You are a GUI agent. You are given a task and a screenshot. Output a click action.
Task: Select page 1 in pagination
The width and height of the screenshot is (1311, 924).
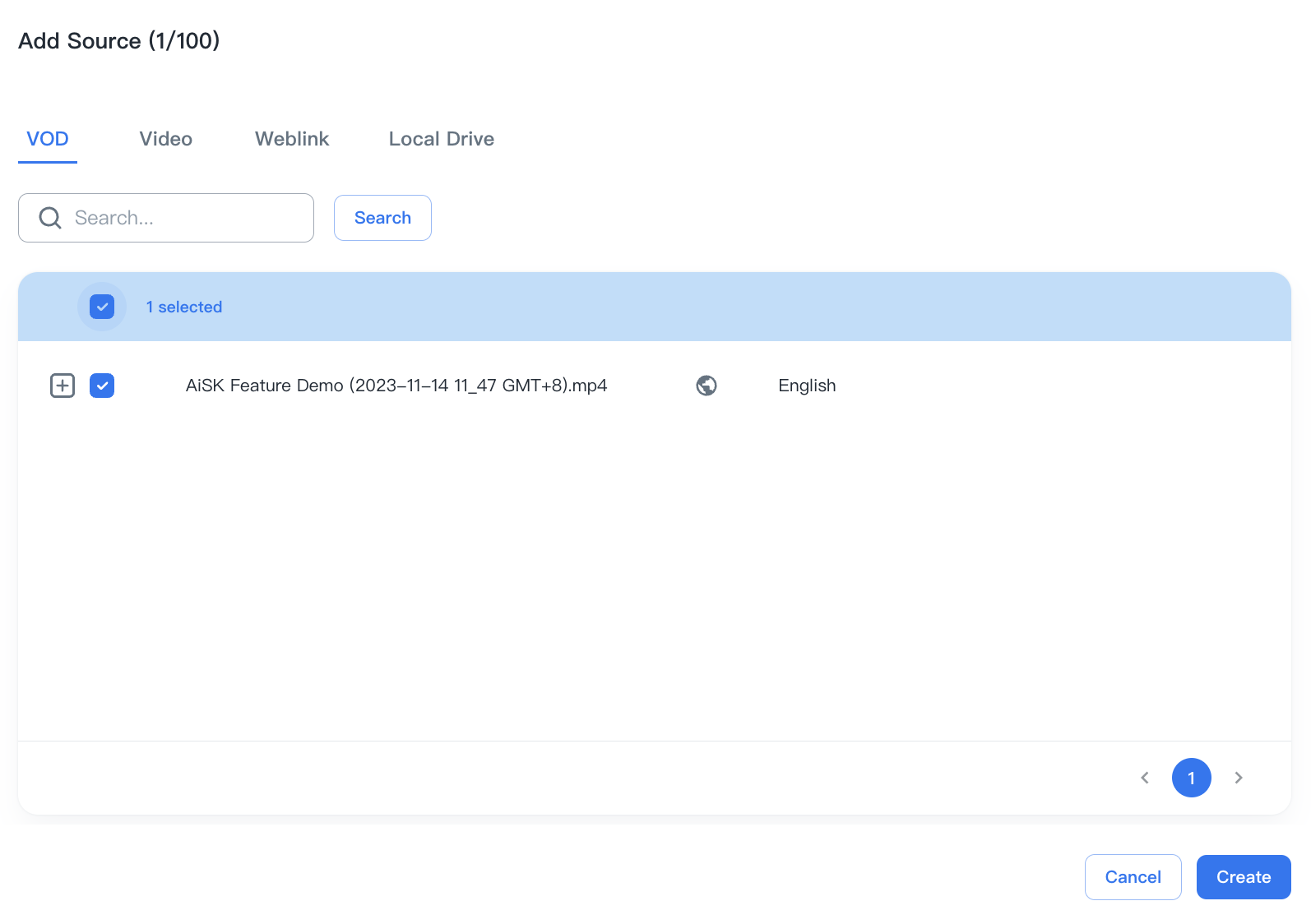coord(1191,778)
